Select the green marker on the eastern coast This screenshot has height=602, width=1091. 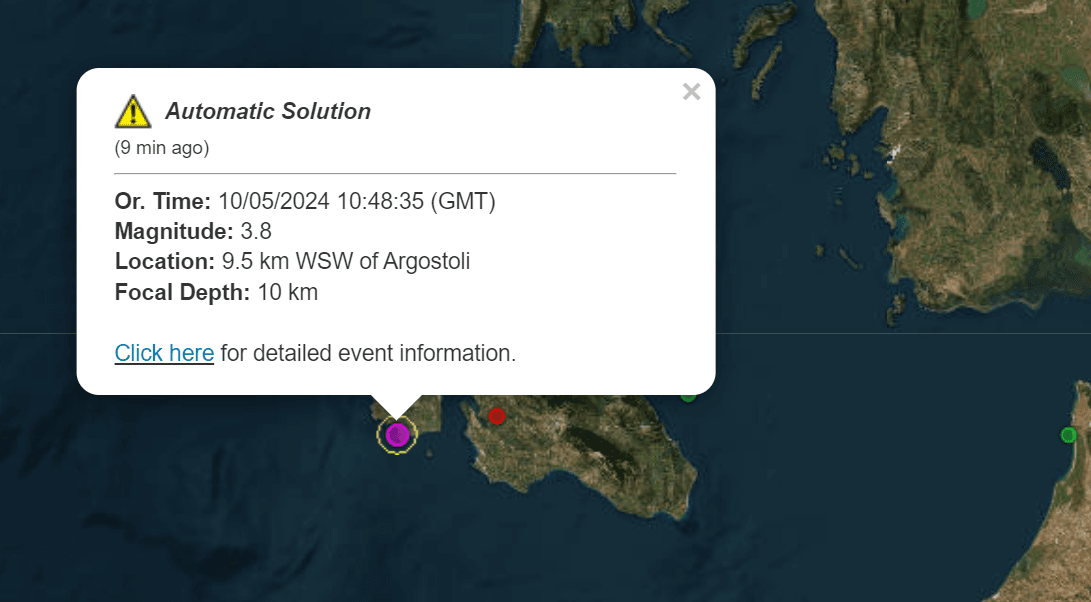point(1068,435)
